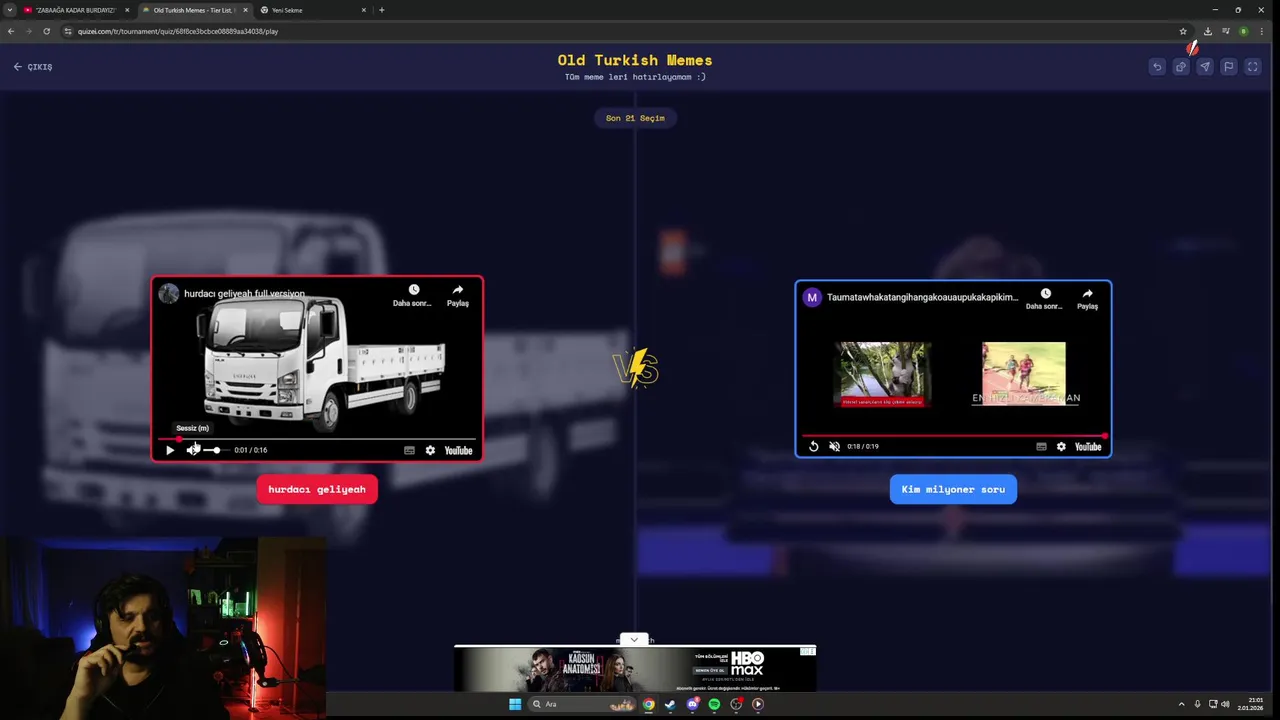The image size is (1280, 720).
Task: Show hidden system tray icons
Action: [1181, 704]
